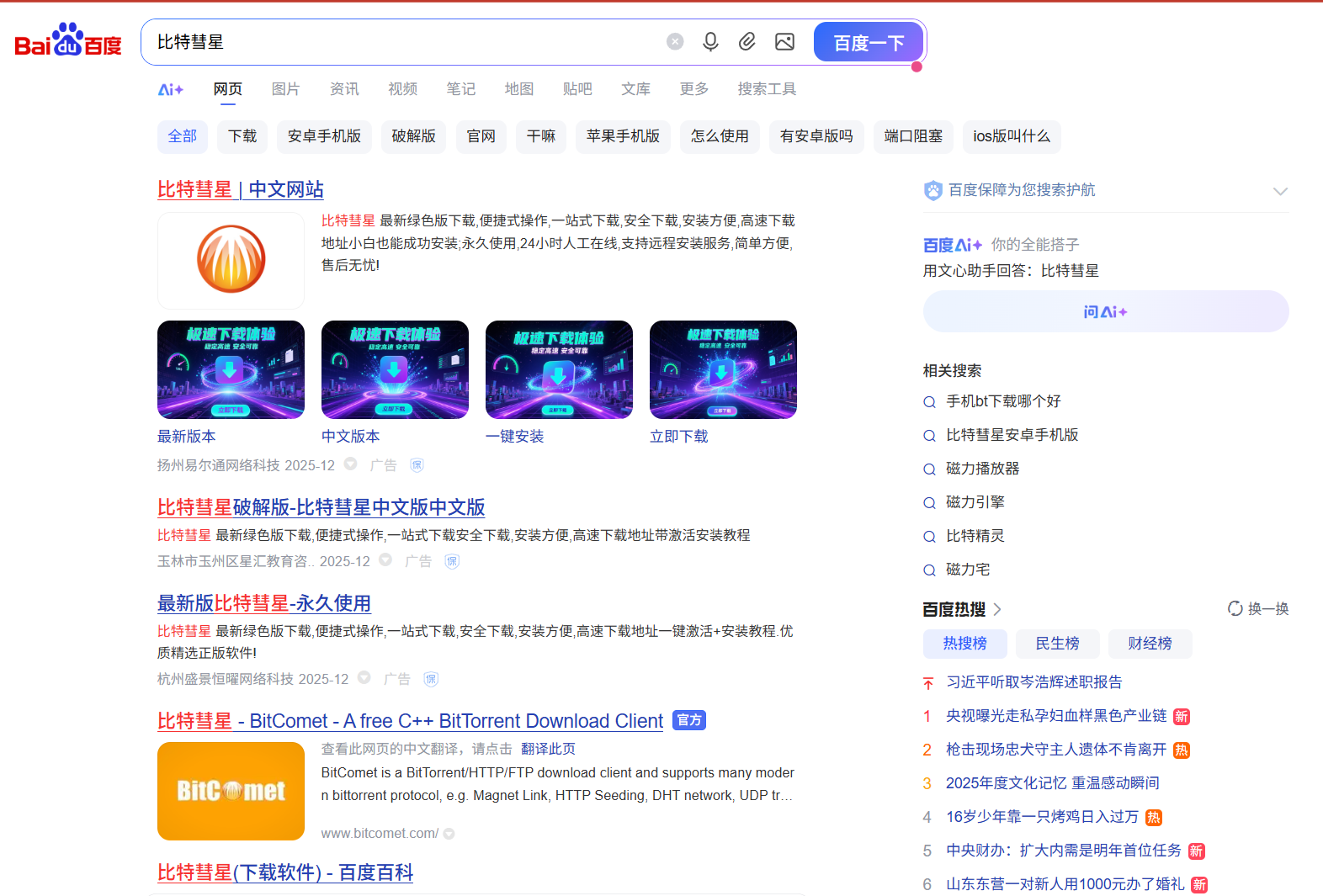Open image search via the picture icon
The height and width of the screenshot is (896, 1323).
coord(784,42)
